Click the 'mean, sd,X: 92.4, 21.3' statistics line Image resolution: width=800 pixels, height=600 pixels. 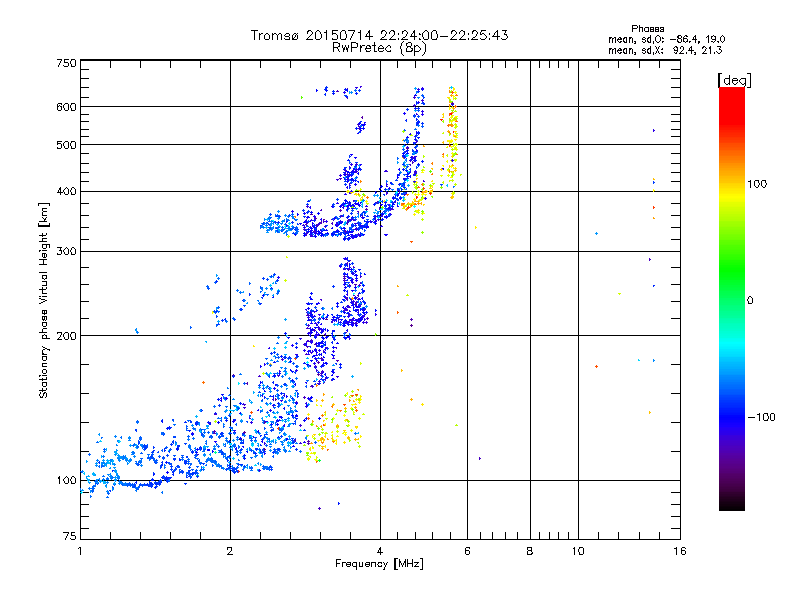pos(665,50)
